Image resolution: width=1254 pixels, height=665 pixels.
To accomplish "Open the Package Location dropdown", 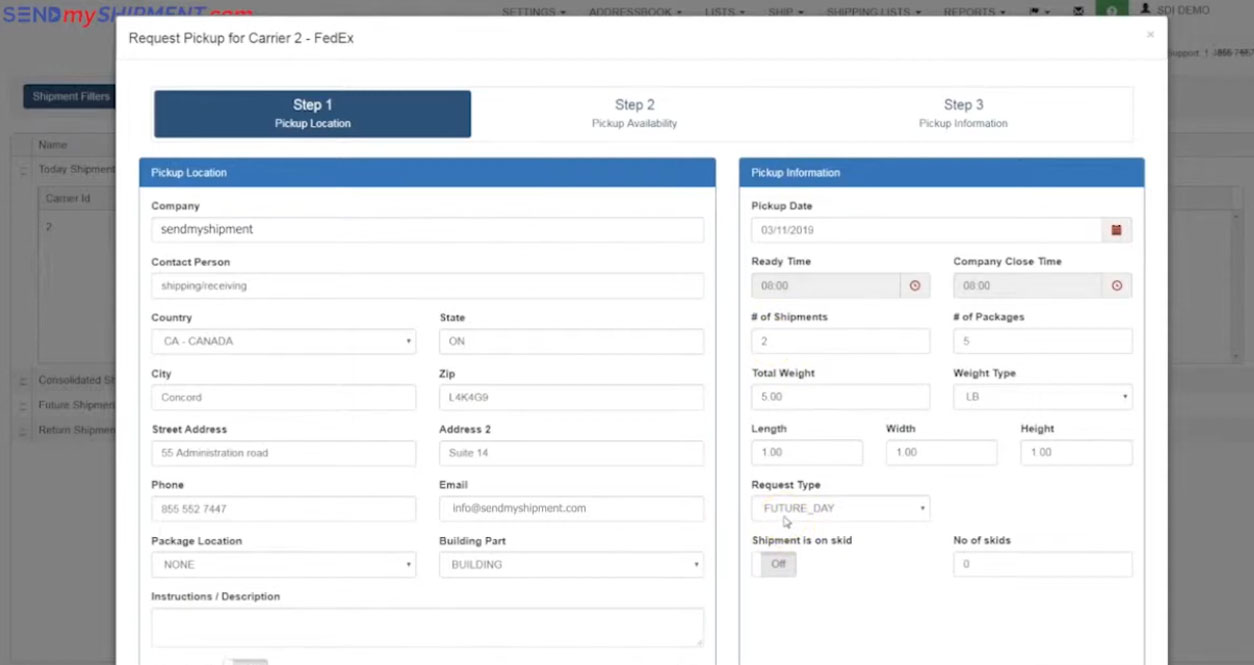I will coord(283,565).
